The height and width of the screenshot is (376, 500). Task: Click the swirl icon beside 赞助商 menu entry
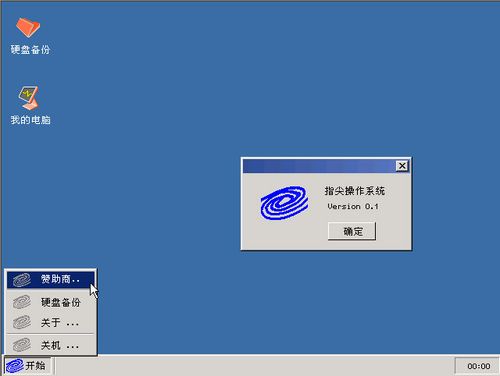[x=22, y=280]
